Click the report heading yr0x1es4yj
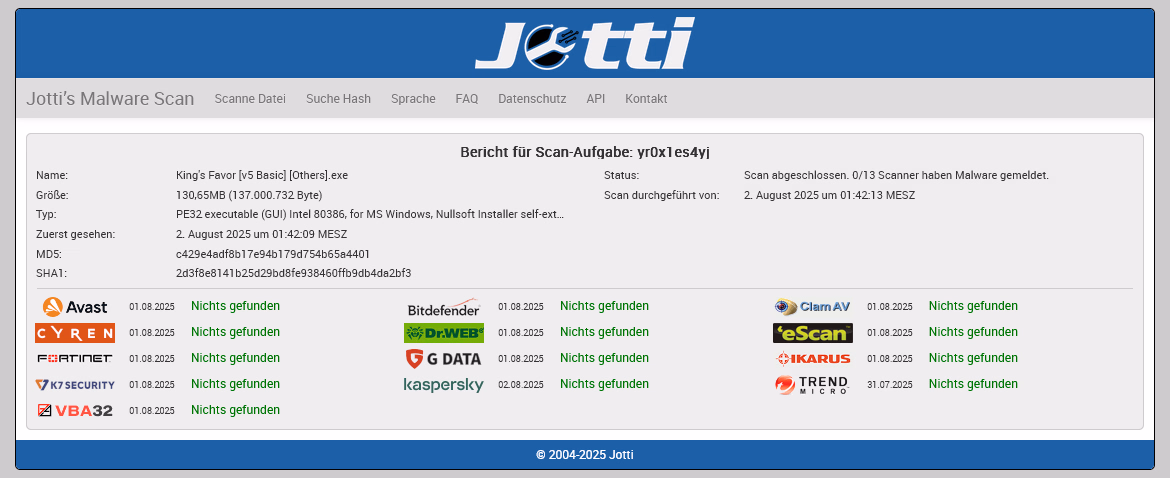The image size is (1170, 478). (584, 153)
